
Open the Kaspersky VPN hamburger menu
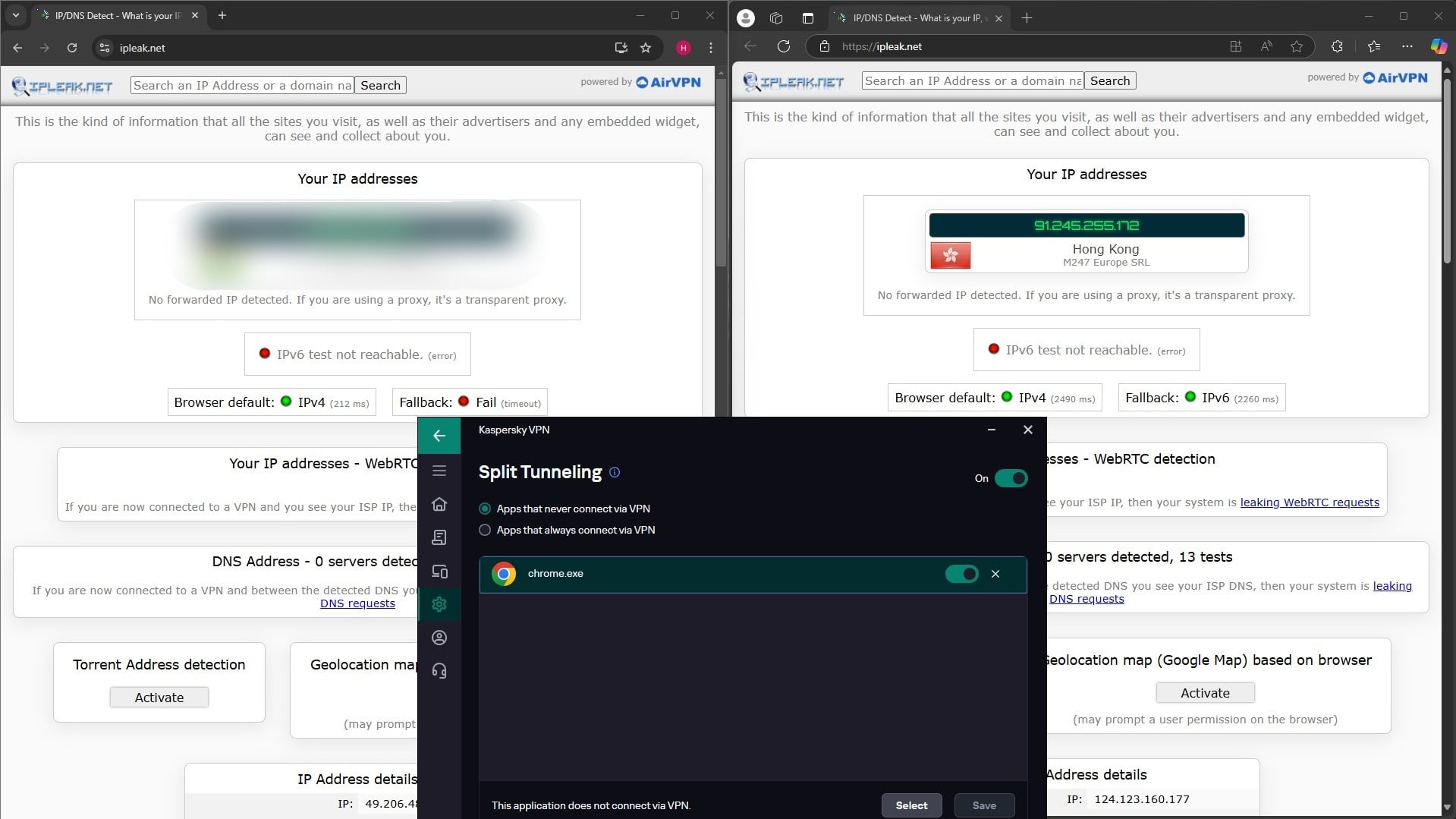439,471
